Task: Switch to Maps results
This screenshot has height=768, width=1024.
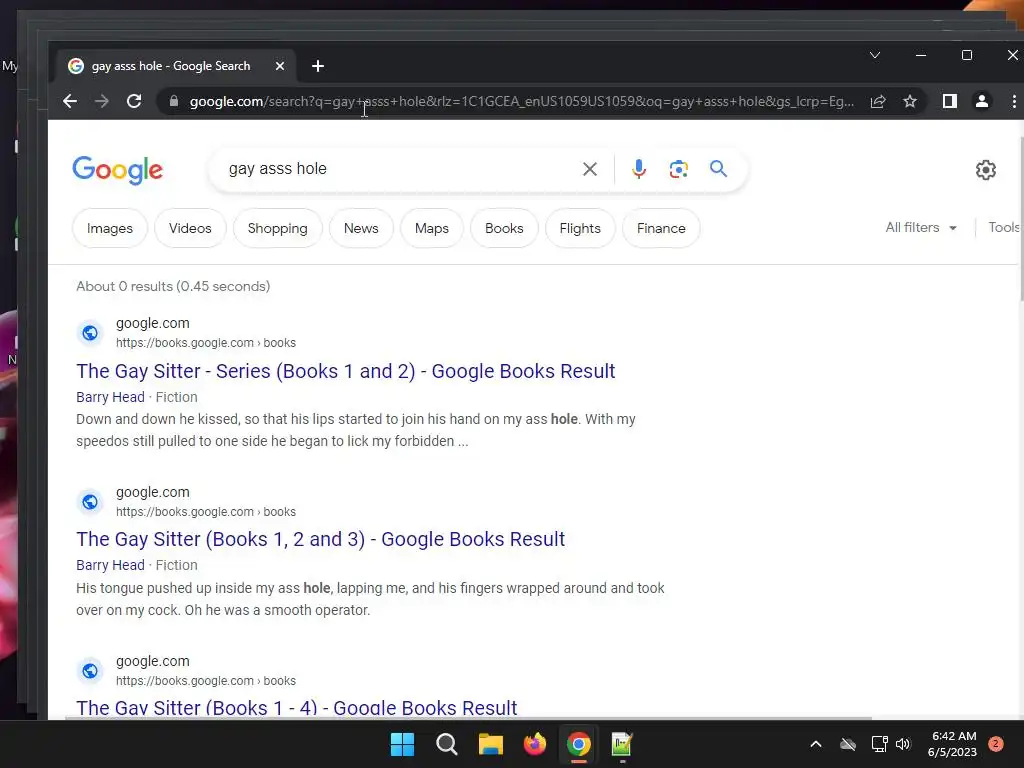Action: (x=432, y=228)
